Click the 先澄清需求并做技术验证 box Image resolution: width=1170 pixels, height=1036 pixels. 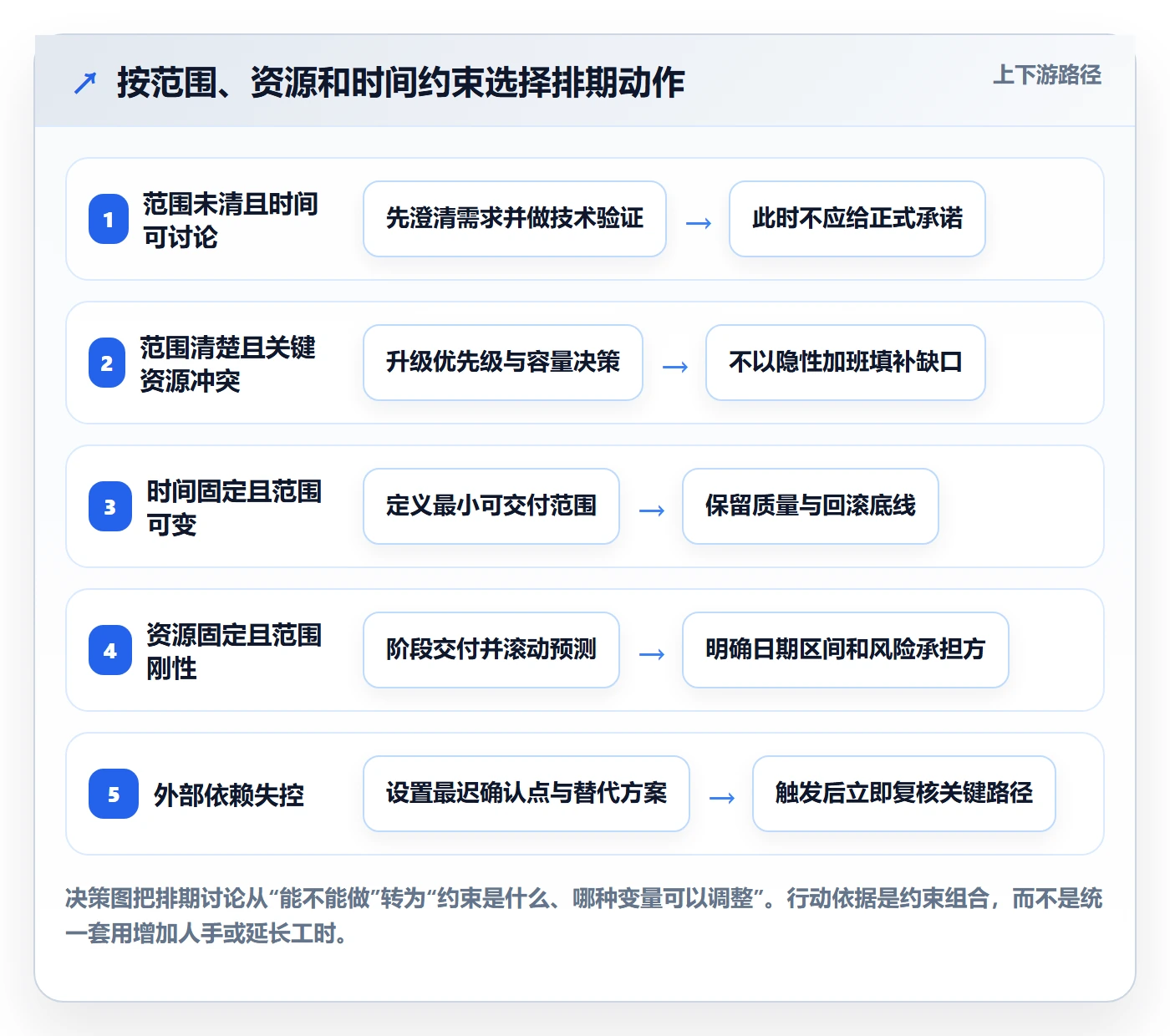pyautogui.click(x=515, y=219)
